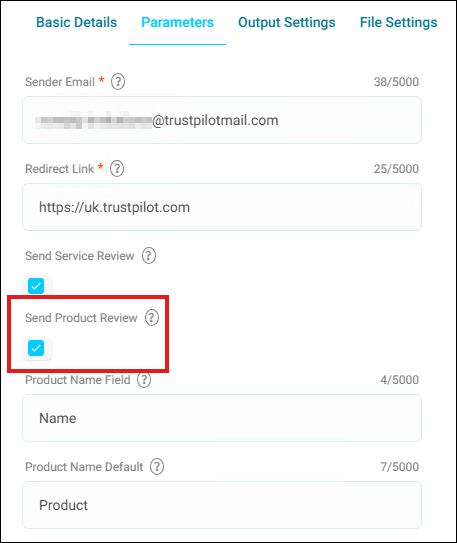Select the Redirect Link label
The height and width of the screenshot is (543, 457).
tap(59, 169)
